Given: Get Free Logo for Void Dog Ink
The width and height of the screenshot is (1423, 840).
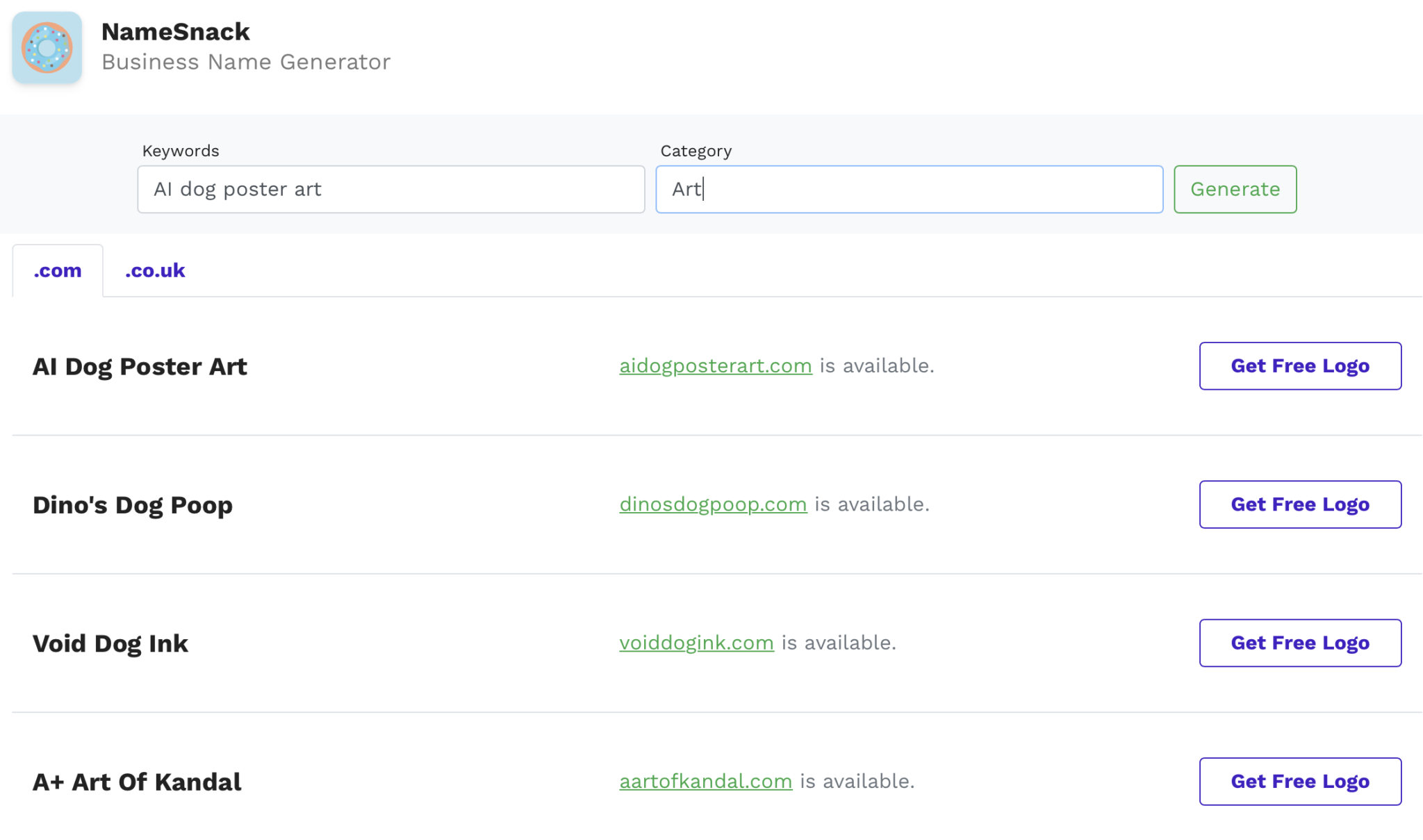Looking at the screenshot, I should coord(1300,643).
